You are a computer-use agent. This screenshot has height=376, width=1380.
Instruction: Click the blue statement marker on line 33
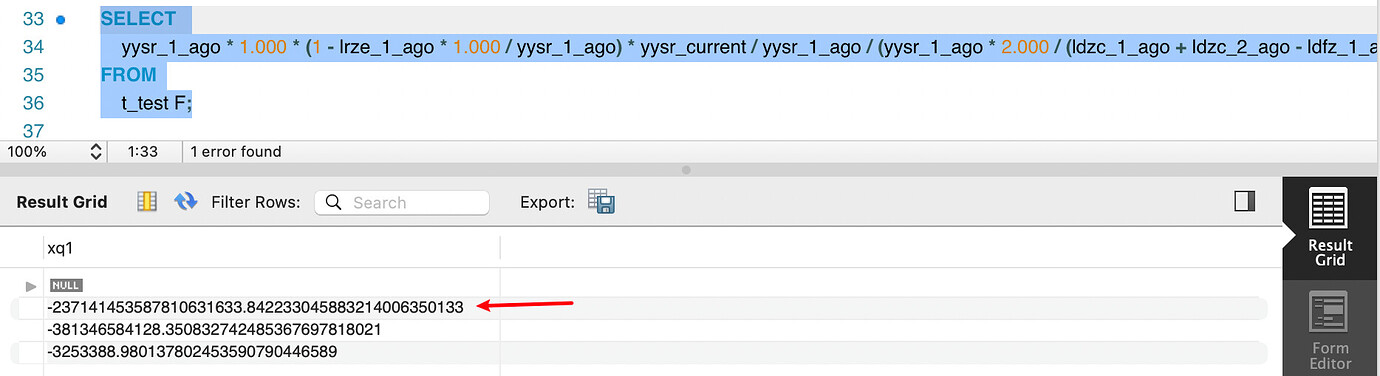[60, 19]
